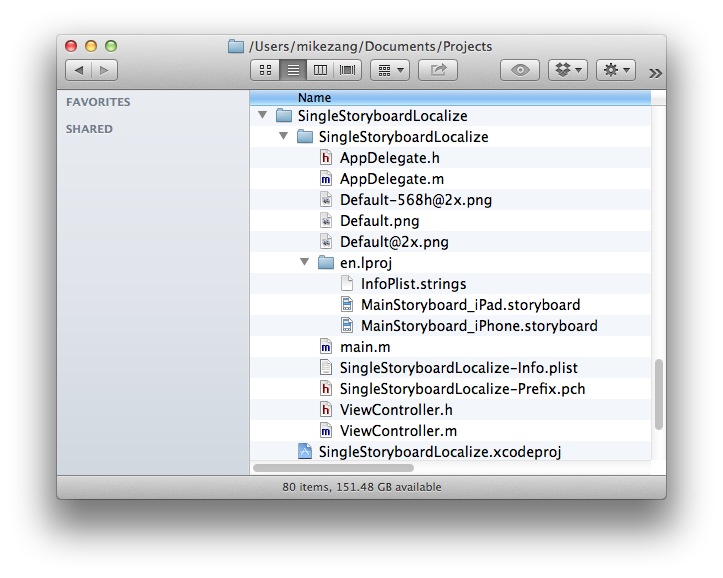The image size is (723, 578).
Task: Switch to list view
Action: tap(293, 70)
